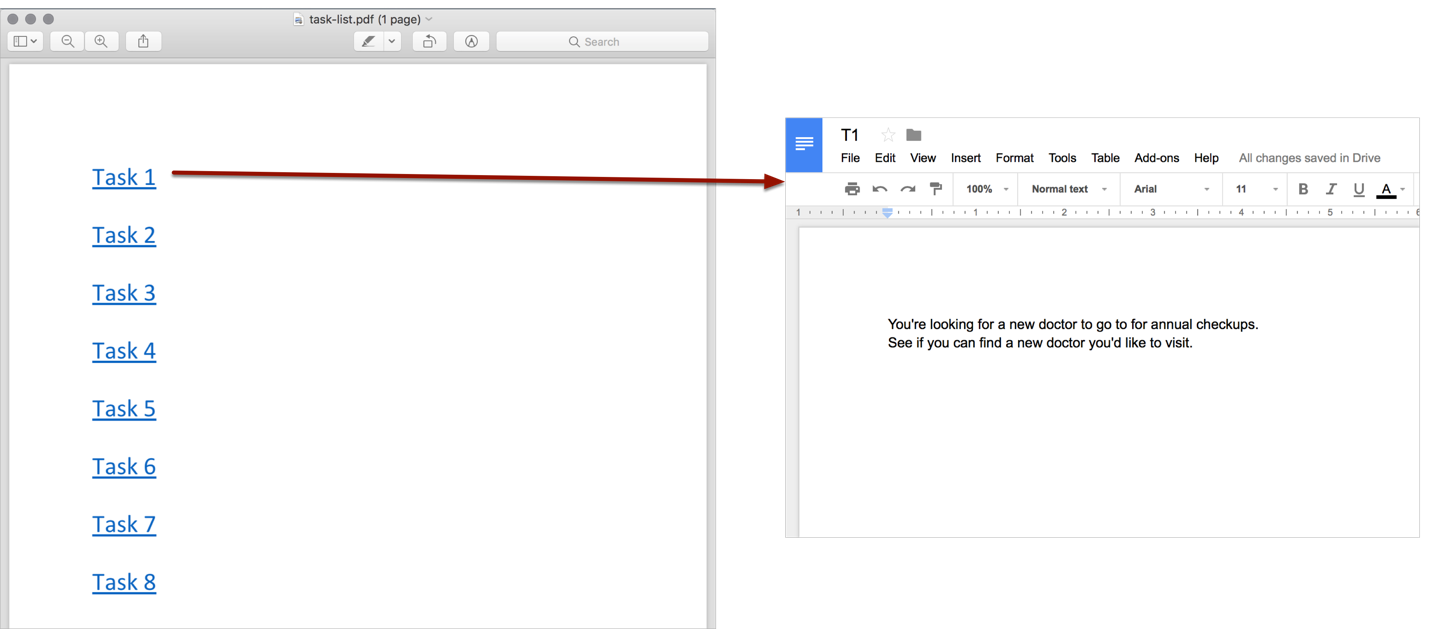Select the highlight pen tool
The height and width of the screenshot is (629, 1429).
369,41
